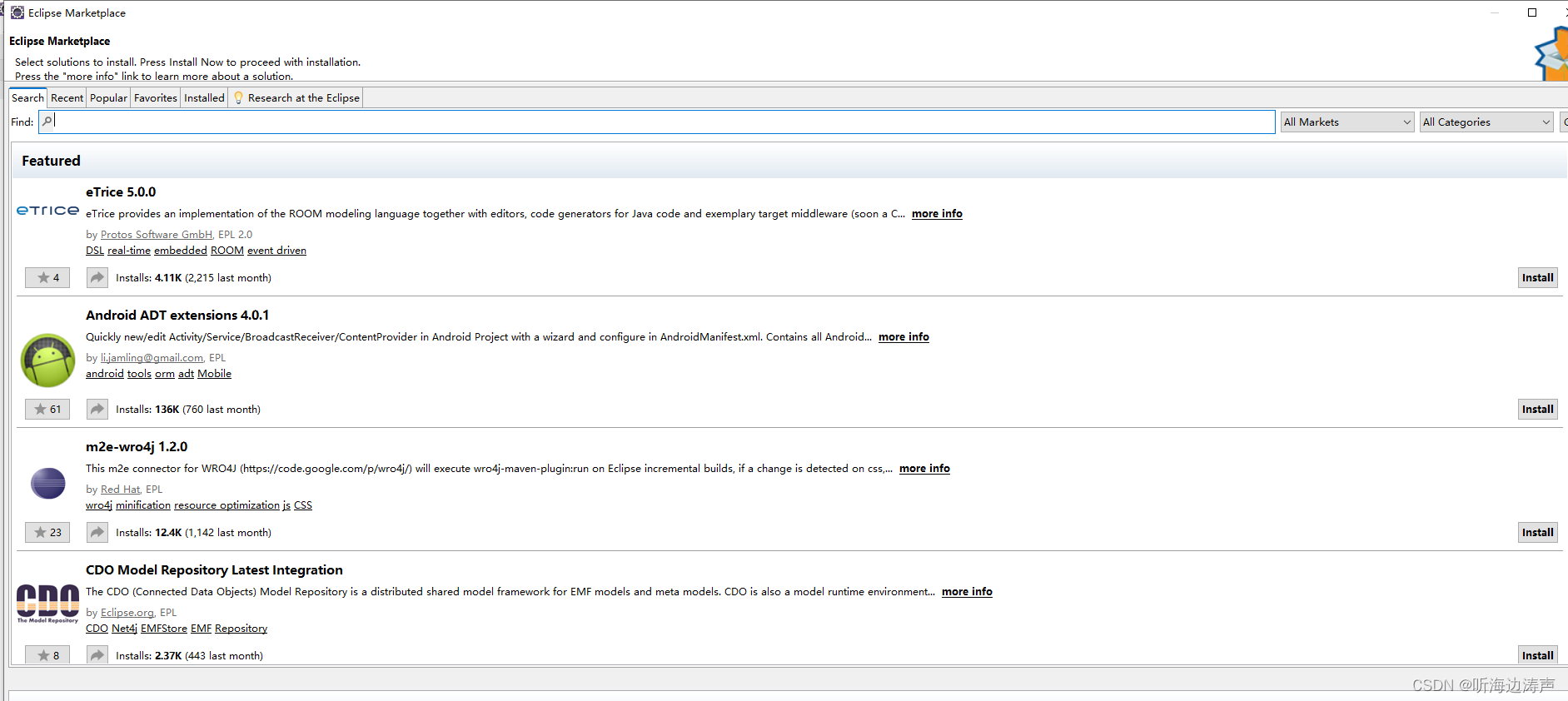Click the android tag
1568x701 pixels.
[105, 374]
